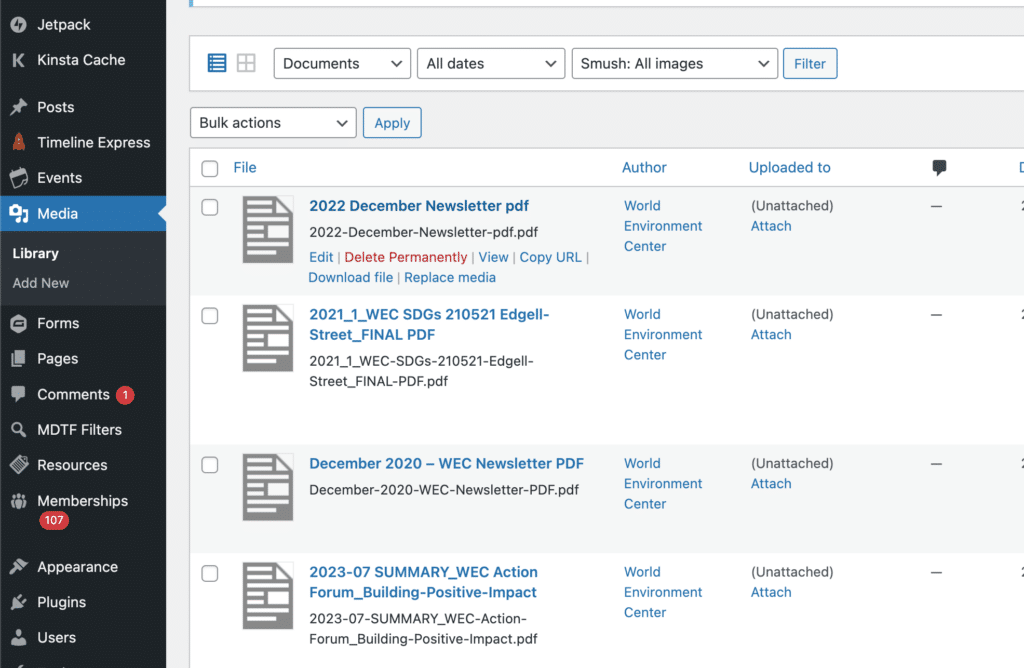Viewport: 1024px width, 668px height.
Task: Toggle the select-all checkbox in header
Action: [x=210, y=169]
